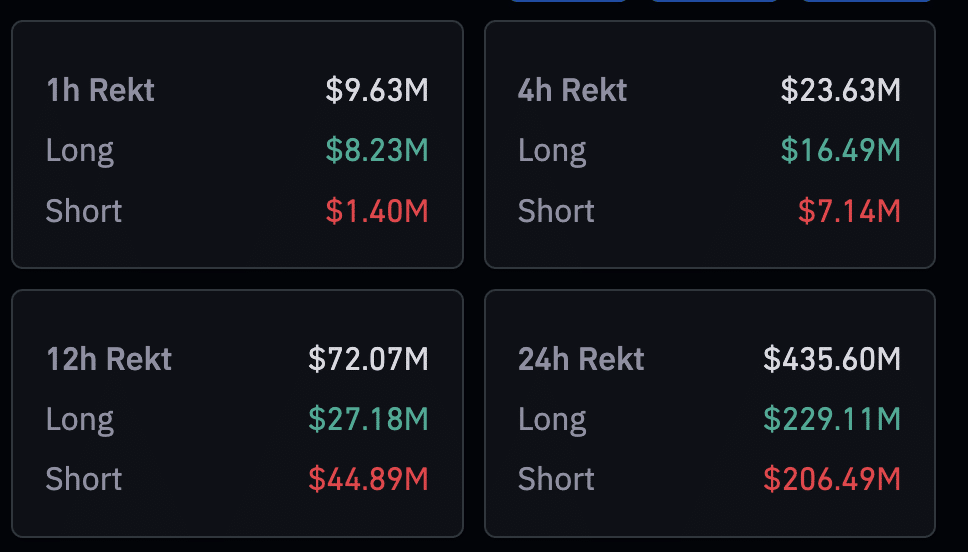968x552 pixels.
Task: Click the 24h Rekt label
Action: click(581, 359)
